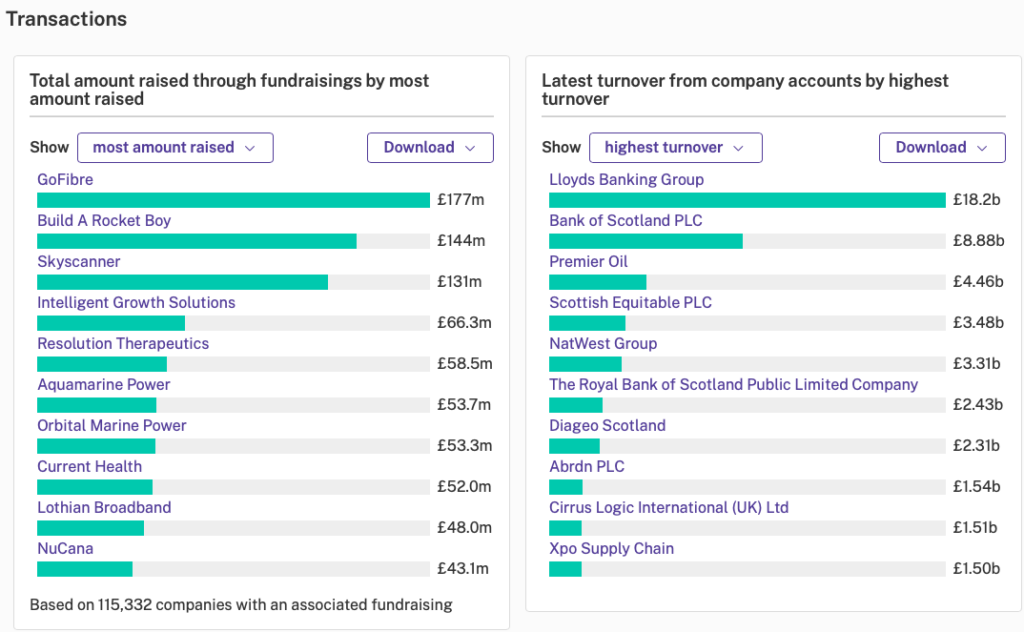The height and width of the screenshot is (632, 1024).
Task: Click 'Based on 115,332 companies' footnote
Action: point(241,605)
